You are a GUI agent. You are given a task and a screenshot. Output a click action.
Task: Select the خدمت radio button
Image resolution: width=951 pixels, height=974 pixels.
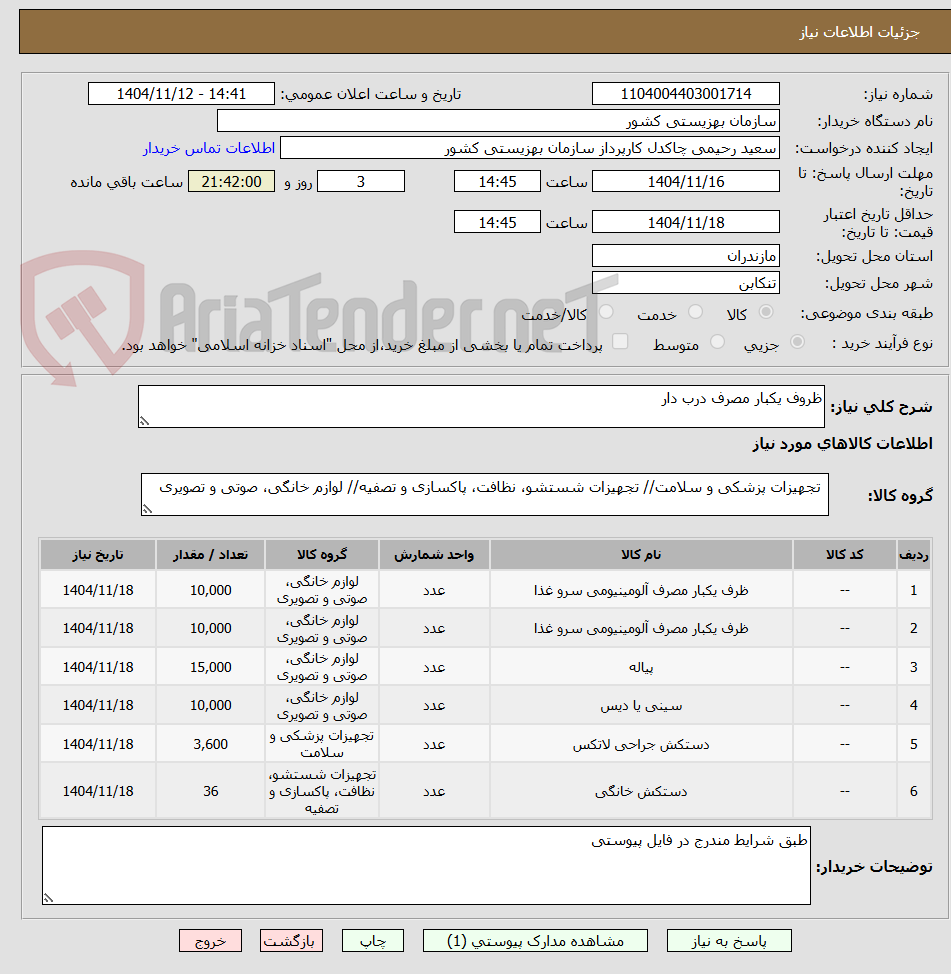695,312
